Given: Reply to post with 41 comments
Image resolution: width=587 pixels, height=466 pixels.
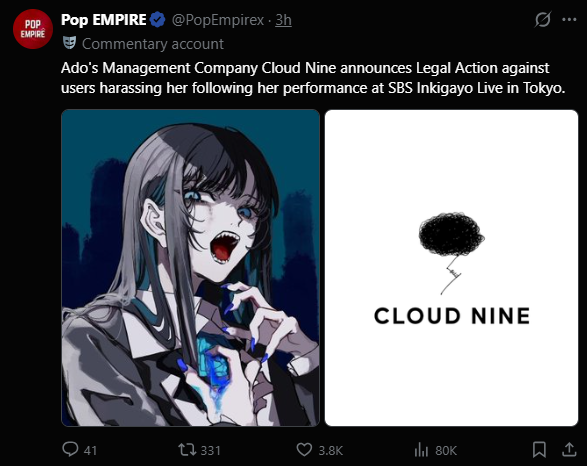Looking at the screenshot, I should coord(70,449).
